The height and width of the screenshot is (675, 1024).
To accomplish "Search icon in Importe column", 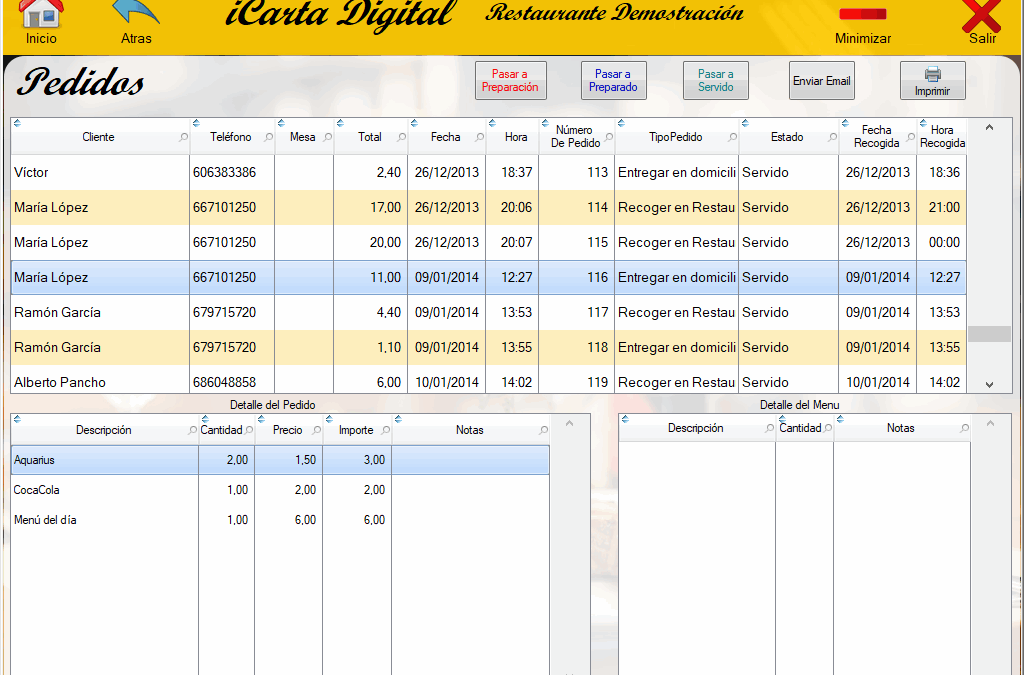I will tap(385, 430).
